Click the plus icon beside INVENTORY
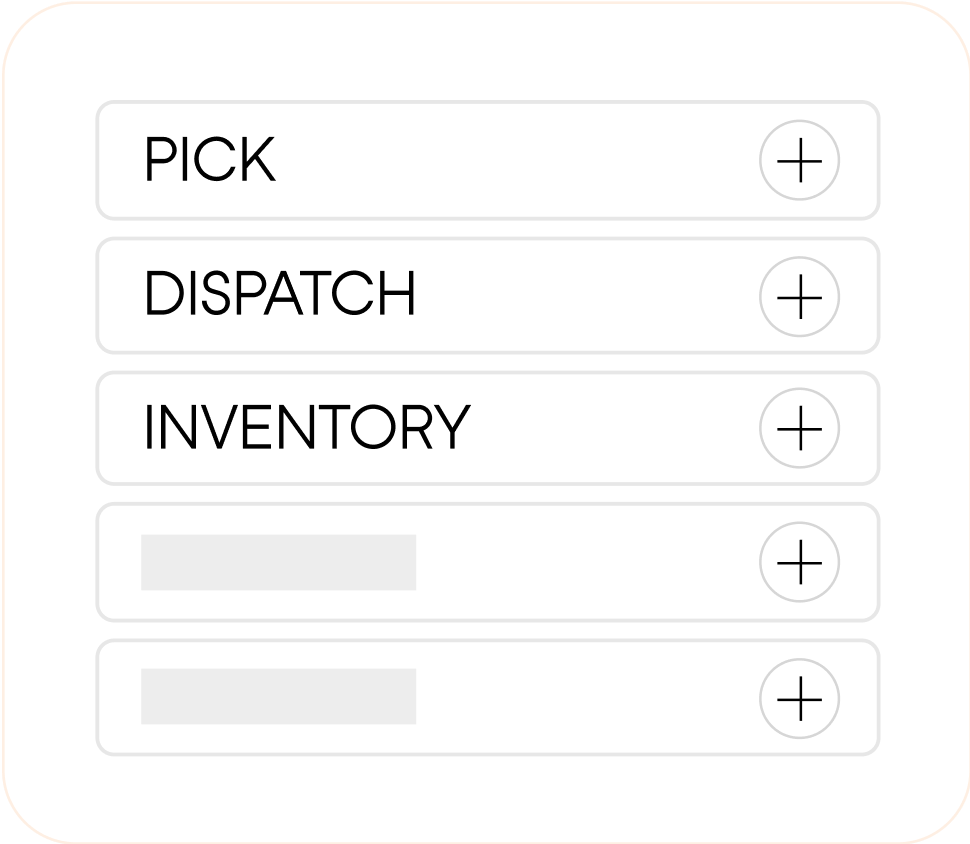The height and width of the screenshot is (844, 970). pyautogui.click(x=800, y=429)
